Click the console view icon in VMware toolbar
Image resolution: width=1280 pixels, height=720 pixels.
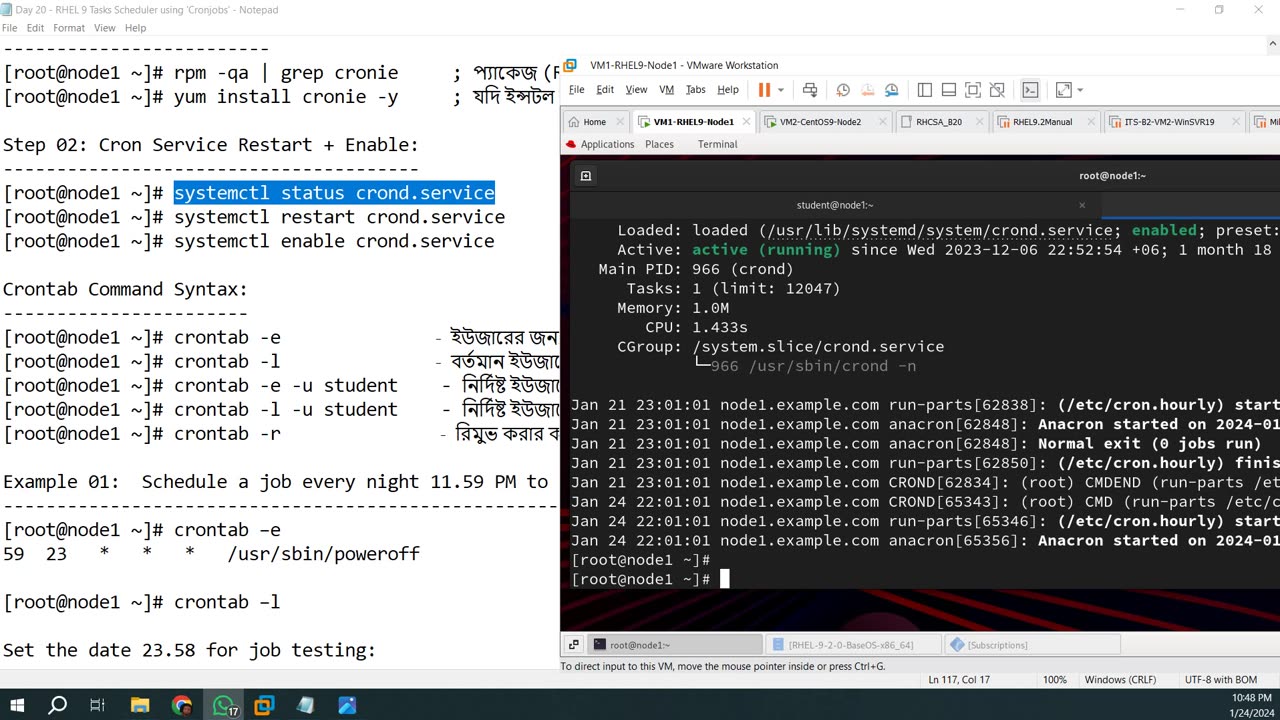pos(1030,90)
